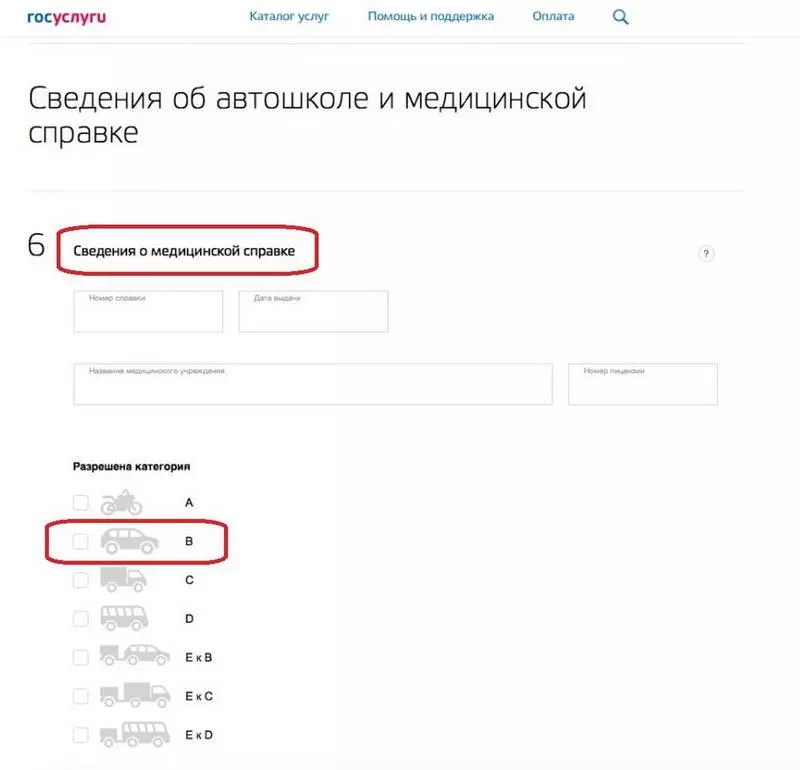Click the help question mark icon
Image resolution: width=800 pixels, height=770 pixels.
coord(706,254)
